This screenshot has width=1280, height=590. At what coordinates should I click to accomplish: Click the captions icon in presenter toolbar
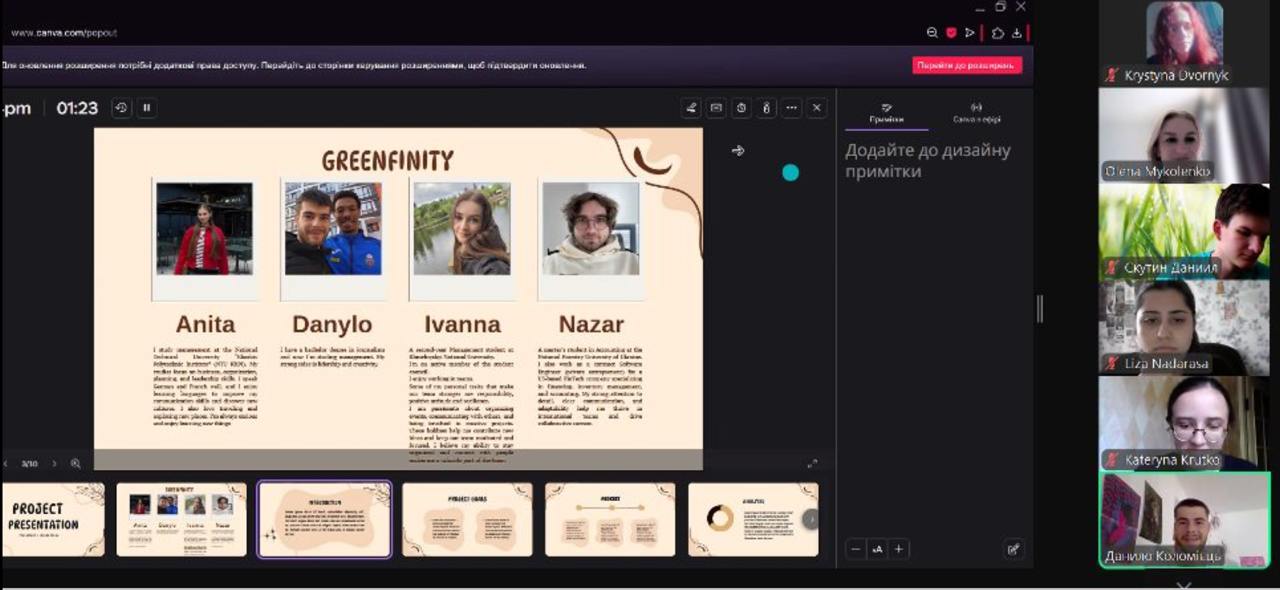click(x=716, y=108)
